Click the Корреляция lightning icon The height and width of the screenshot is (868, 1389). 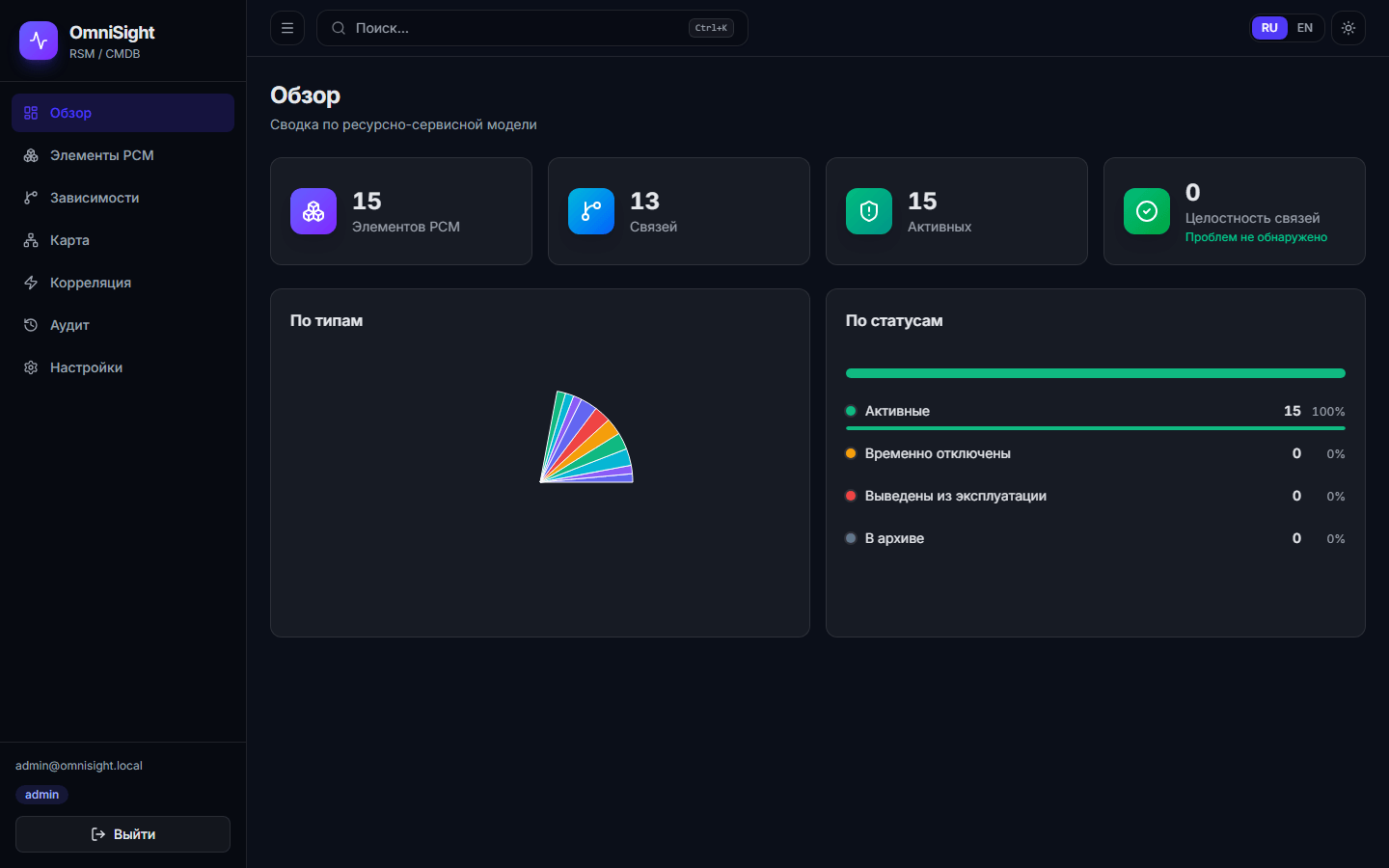31,283
